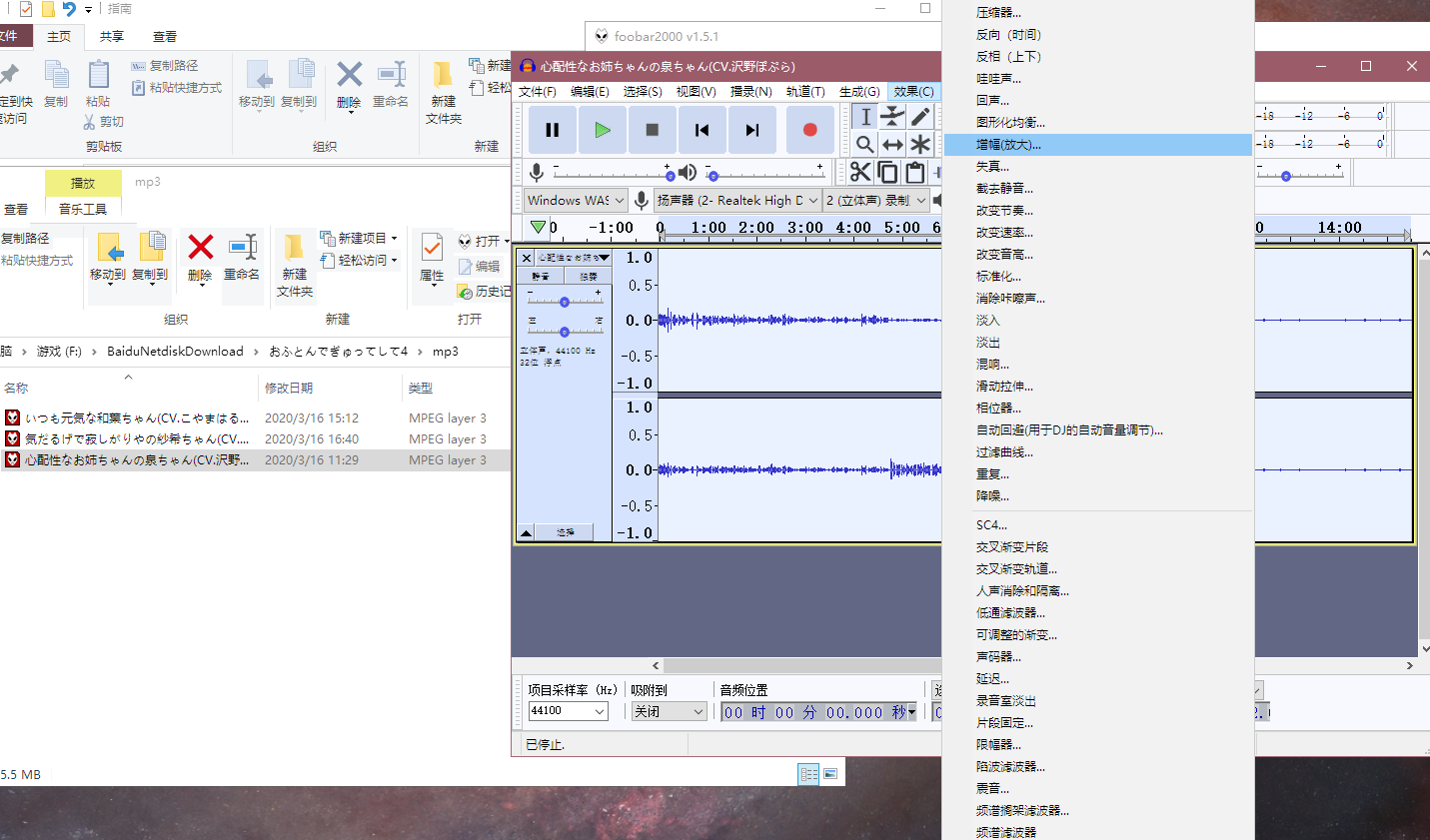Select the asterisk Multi-tool

pyautogui.click(x=920, y=144)
